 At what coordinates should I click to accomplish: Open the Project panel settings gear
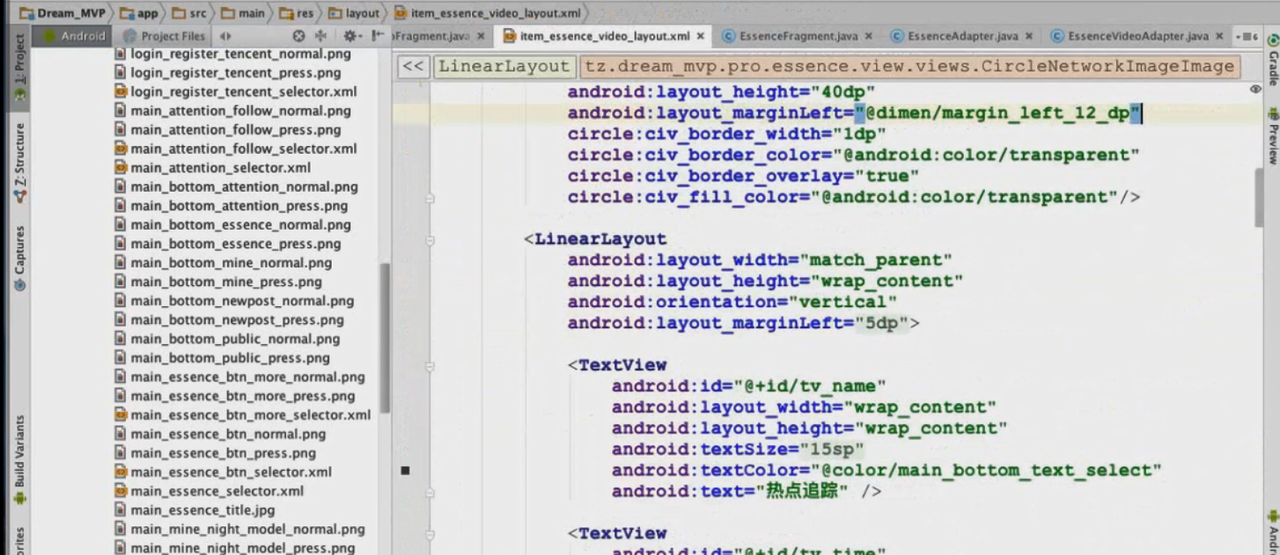[x=350, y=36]
